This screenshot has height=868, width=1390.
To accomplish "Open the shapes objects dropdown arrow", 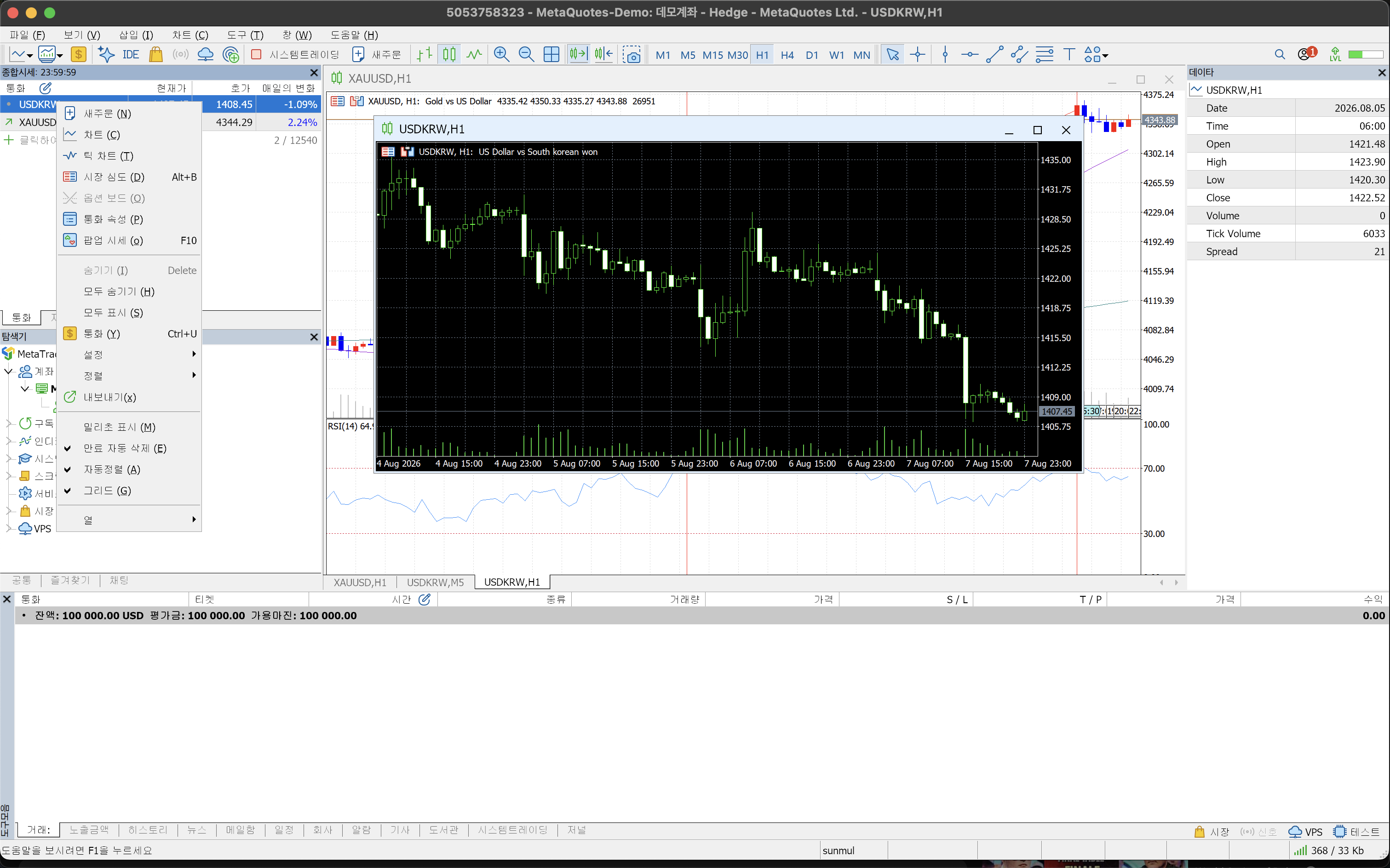I will 1105,56.
